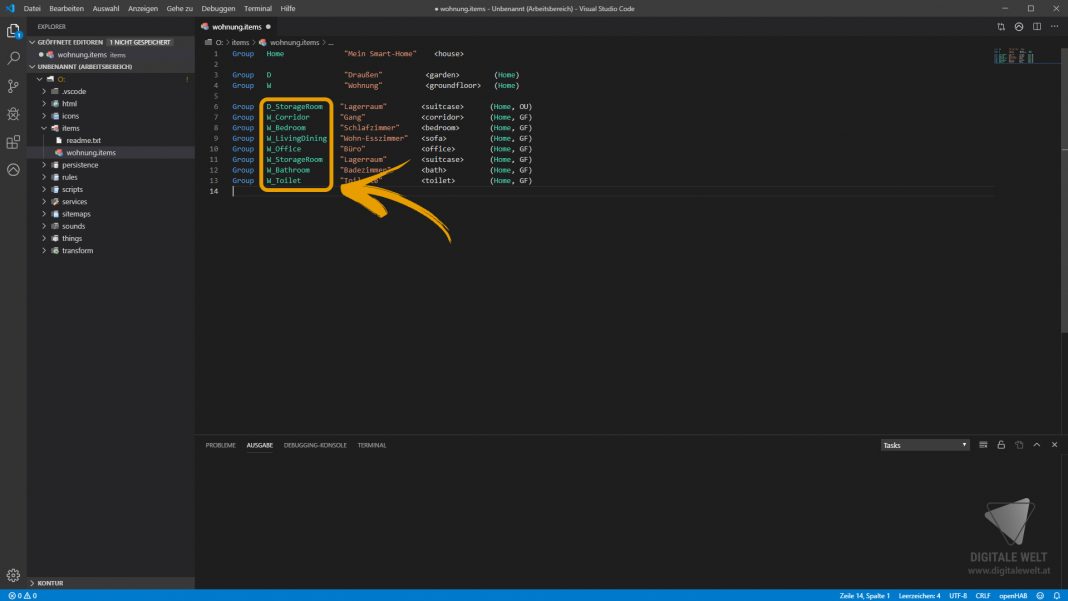Open the Extensions view

(13, 142)
